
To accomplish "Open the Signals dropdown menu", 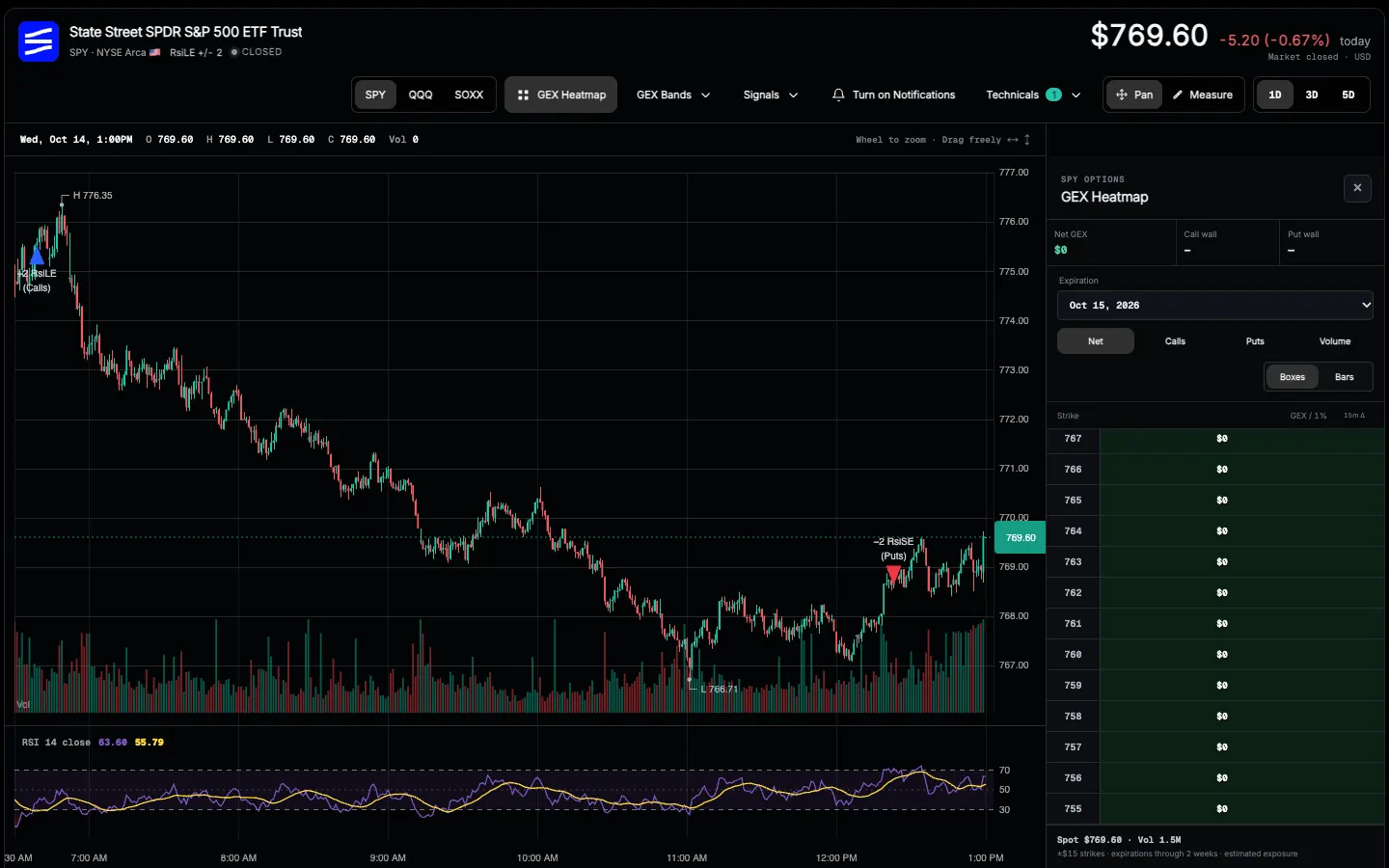I will pyautogui.click(x=771, y=95).
